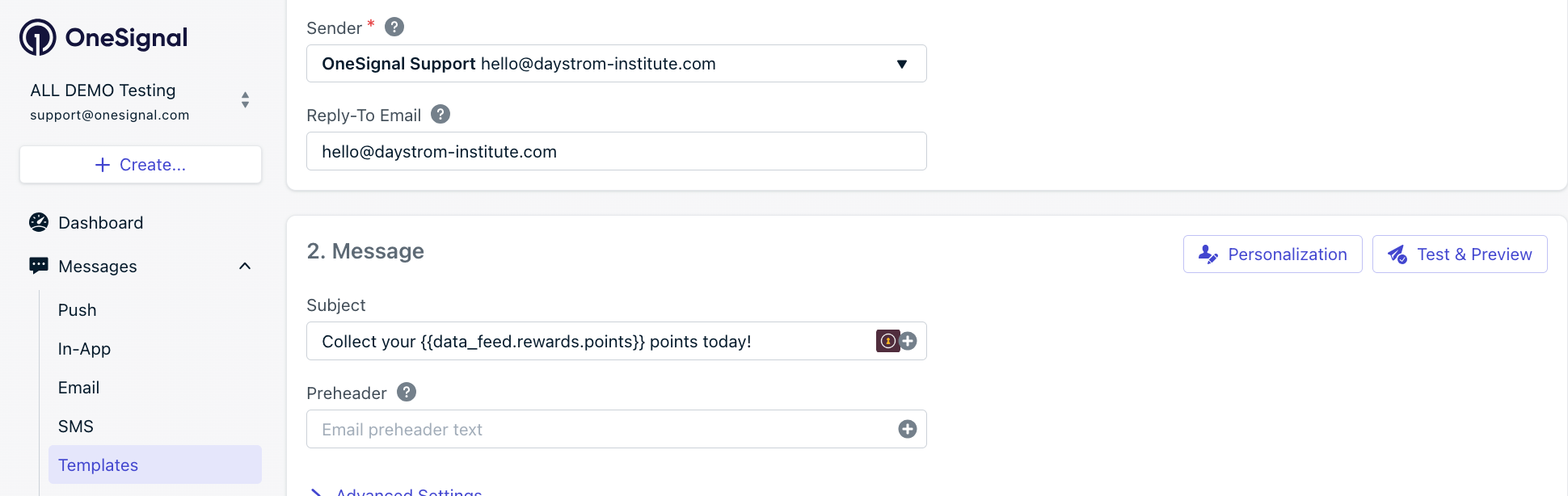Open the In-App messages page

tap(84, 349)
